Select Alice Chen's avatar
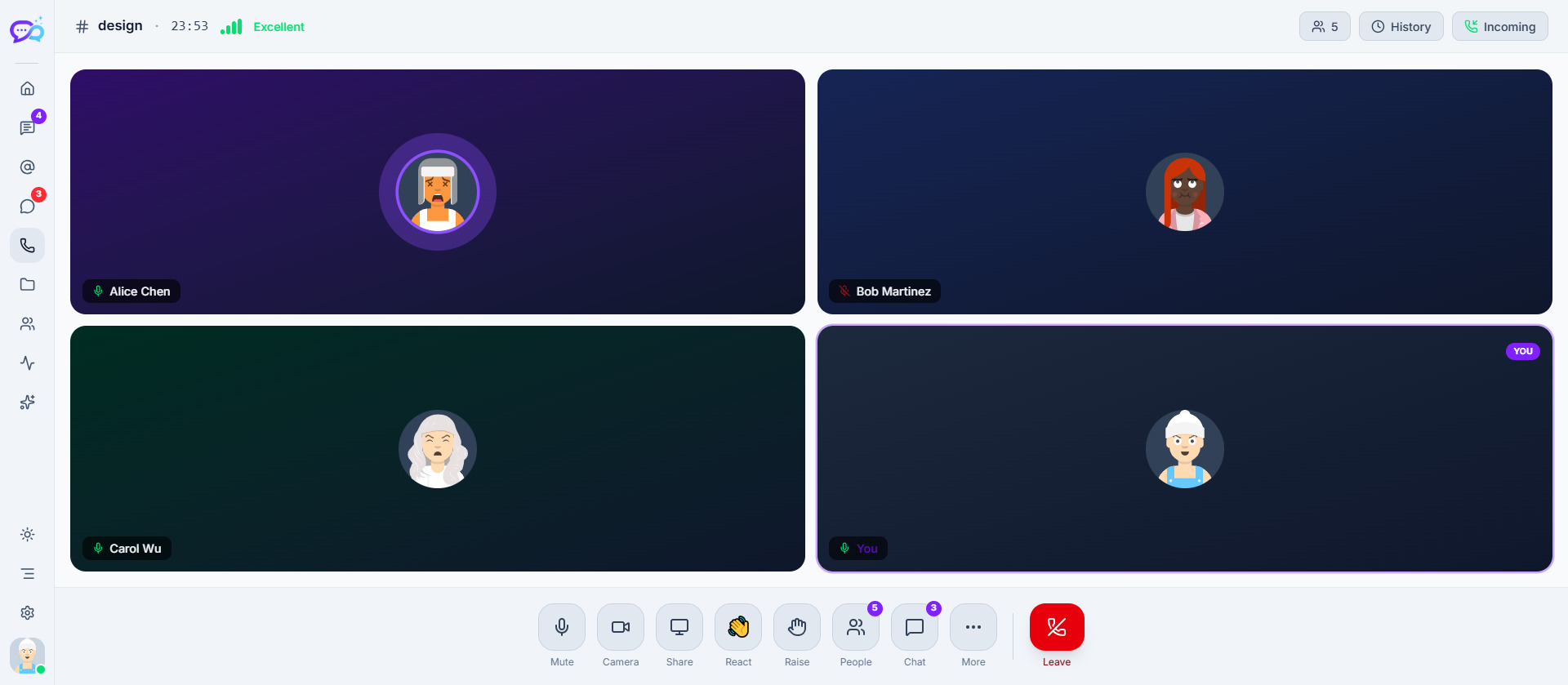Image resolution: width=1568 pixels, height=685 pixels. pyautogui.click(x=438, y=192)
